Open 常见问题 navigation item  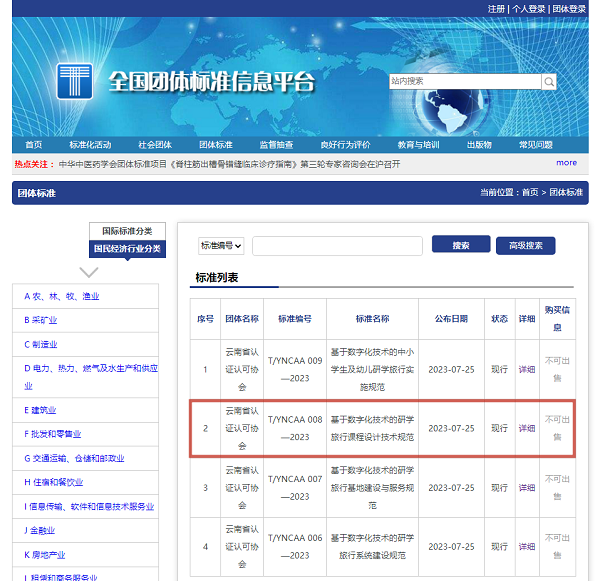pyautogui.click(x=536, y=145)
